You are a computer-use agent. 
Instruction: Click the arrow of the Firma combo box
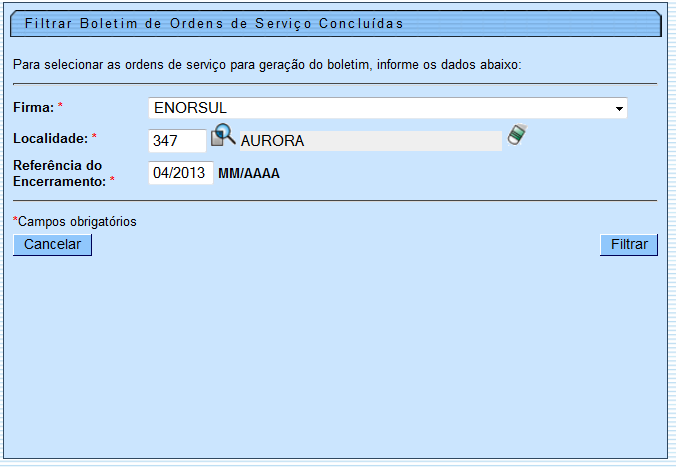pyautogui.click(x=619, y=108)
